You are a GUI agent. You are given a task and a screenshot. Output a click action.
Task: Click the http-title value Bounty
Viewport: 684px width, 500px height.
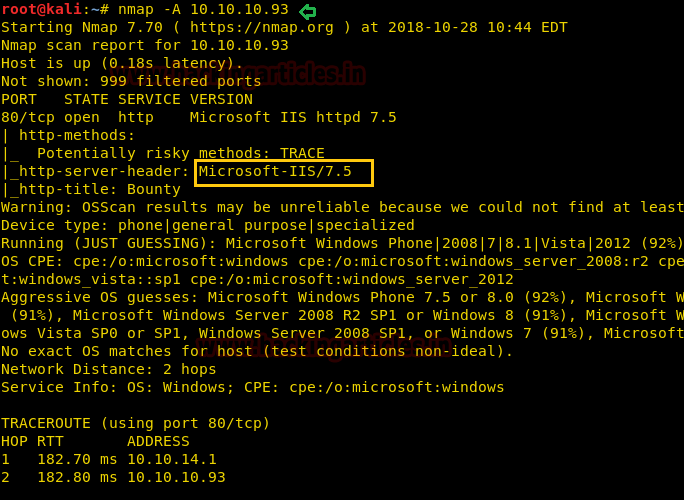tap(154, 190)
